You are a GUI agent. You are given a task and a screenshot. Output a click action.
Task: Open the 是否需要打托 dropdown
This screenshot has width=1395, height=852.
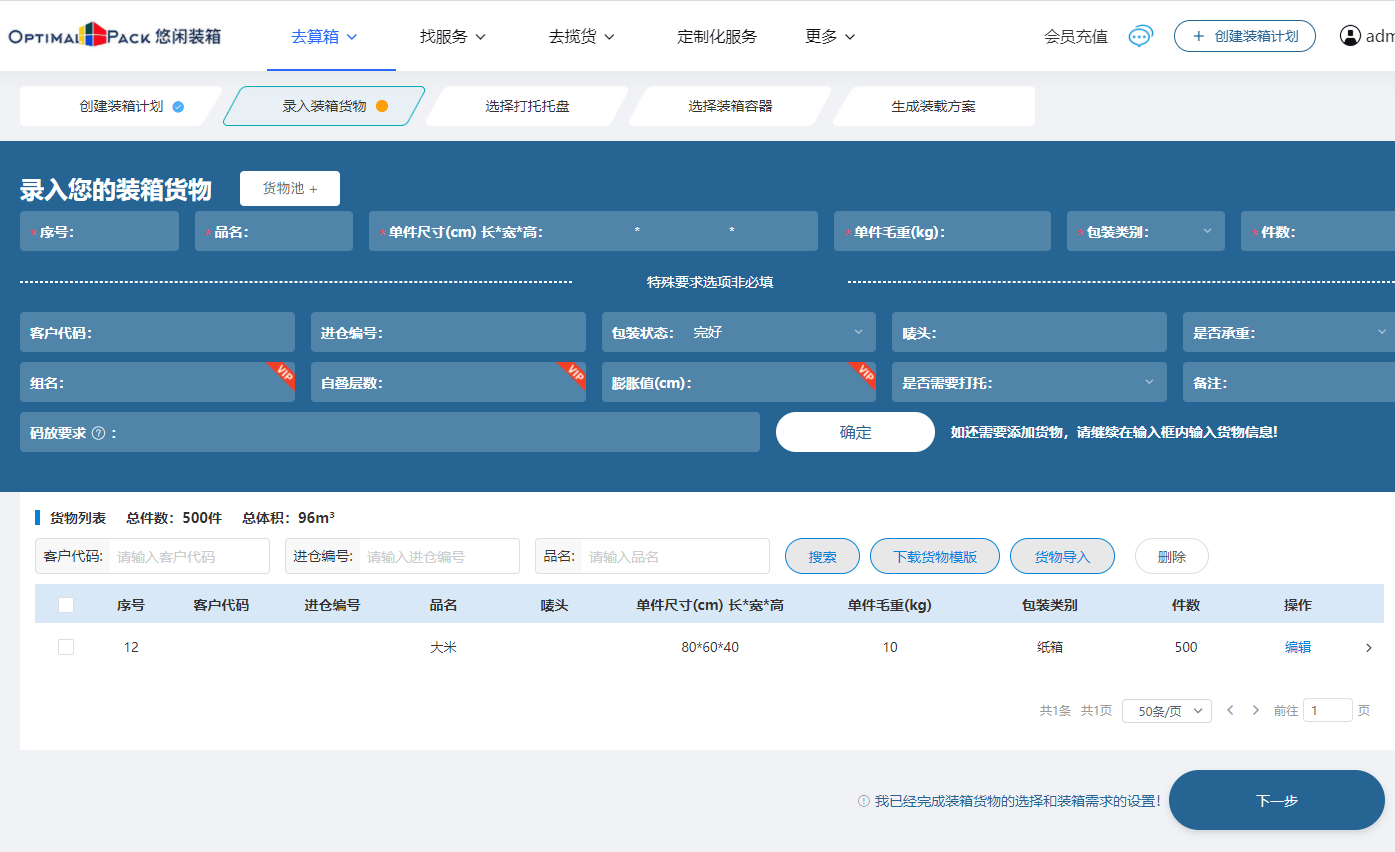click(x=1149, y=382)
